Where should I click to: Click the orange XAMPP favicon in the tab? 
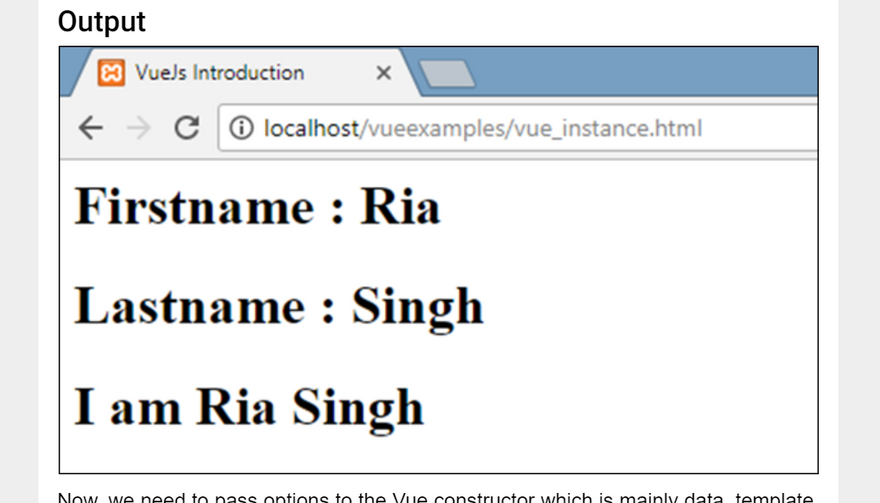click(112, 73)
